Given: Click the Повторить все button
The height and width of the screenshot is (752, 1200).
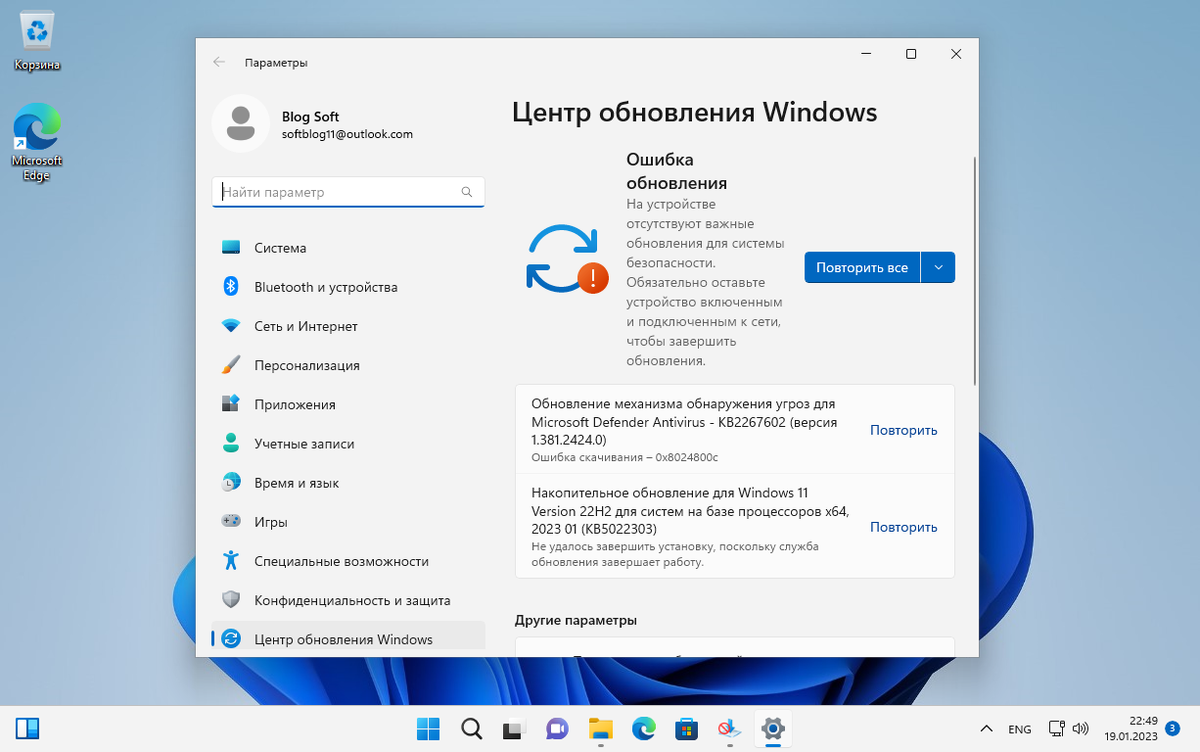Looking at the screenshot, I should point(862,267).
